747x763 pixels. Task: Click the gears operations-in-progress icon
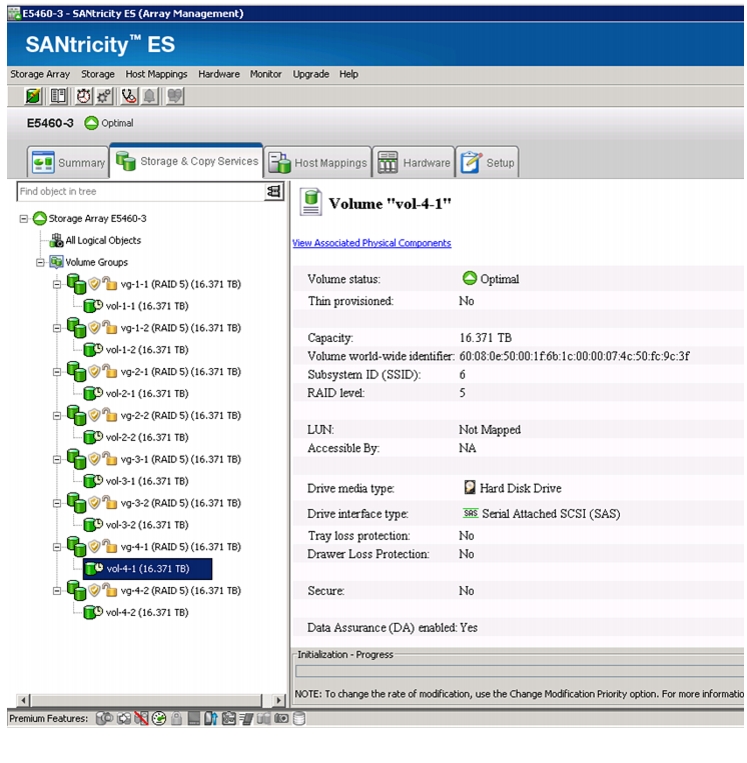tap(104, 96)
